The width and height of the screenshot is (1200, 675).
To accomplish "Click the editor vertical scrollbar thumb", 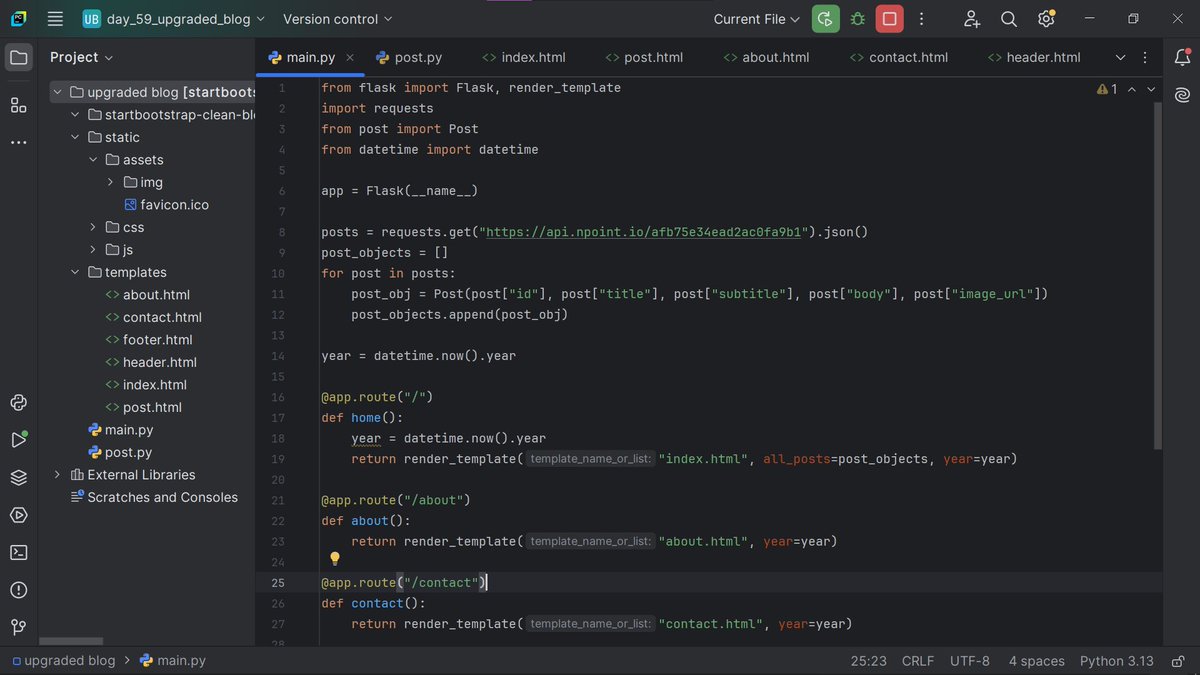I will [x=1158, y=274].
